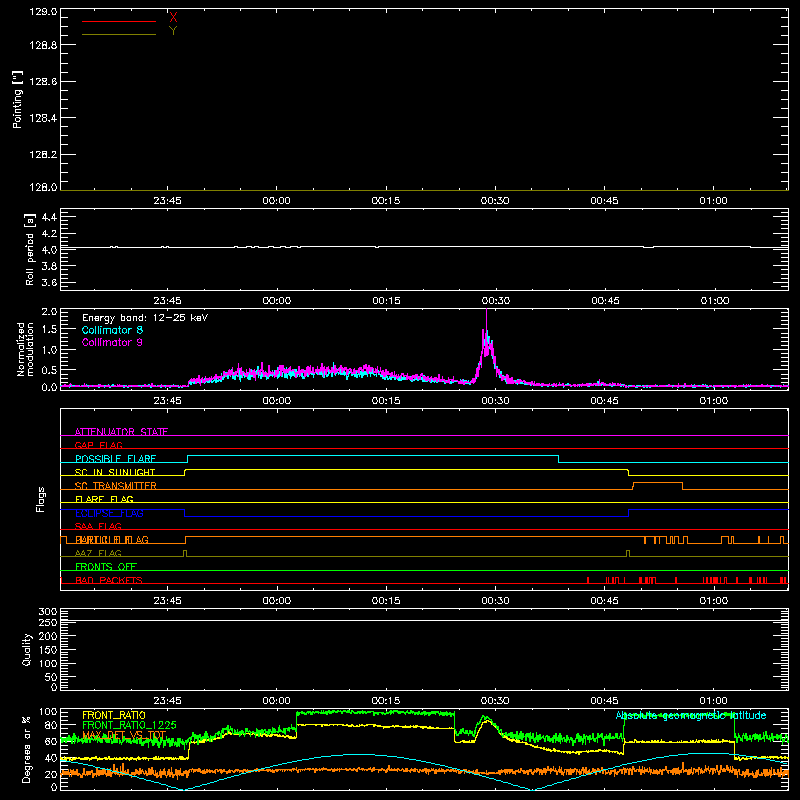Click the FLARE_FLAG label
Image resolution: width=800 pixels, height=800 pixels.
point(104,499)
